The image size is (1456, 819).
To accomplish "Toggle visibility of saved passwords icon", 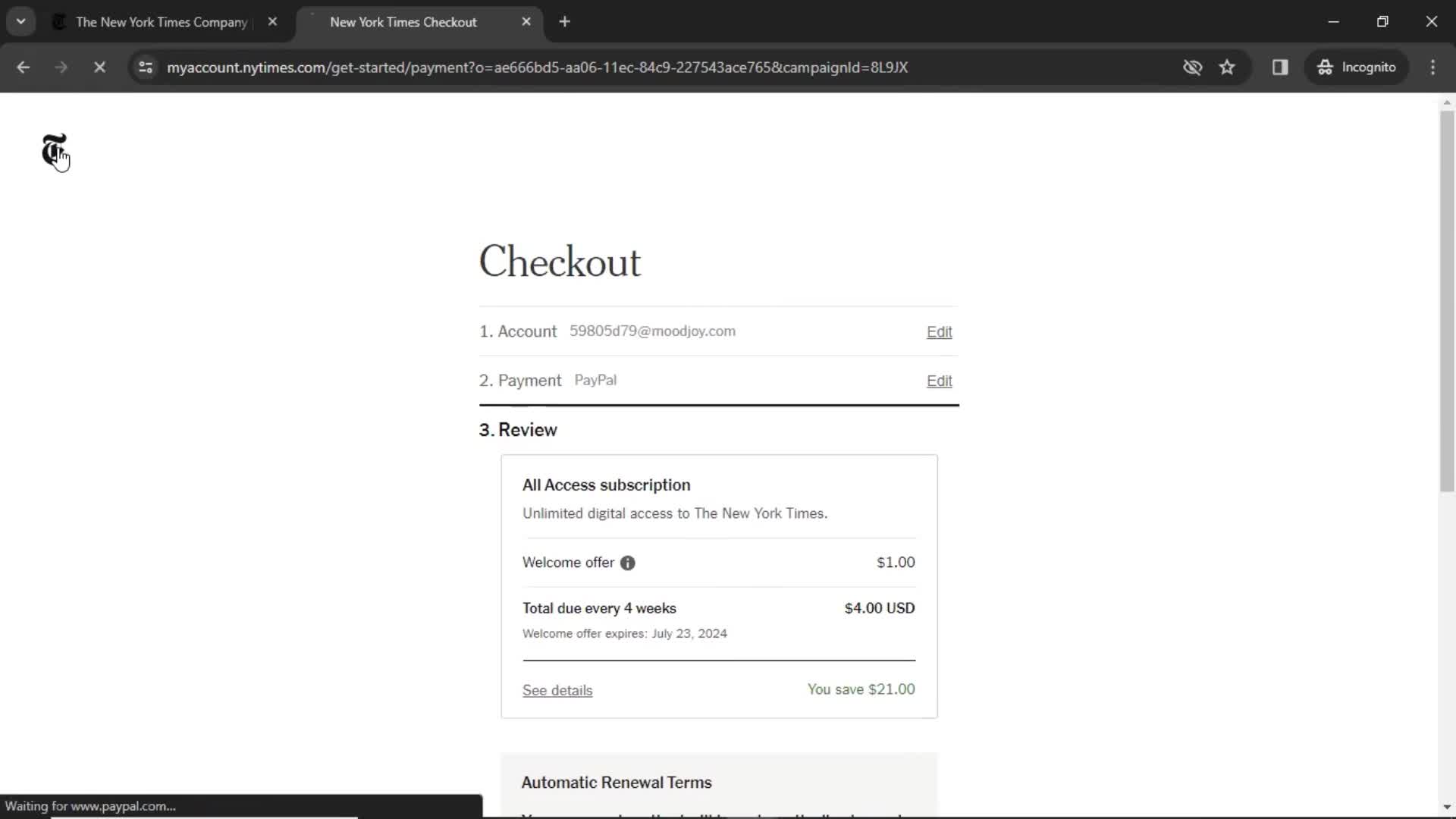I will tap(1192, 67).
